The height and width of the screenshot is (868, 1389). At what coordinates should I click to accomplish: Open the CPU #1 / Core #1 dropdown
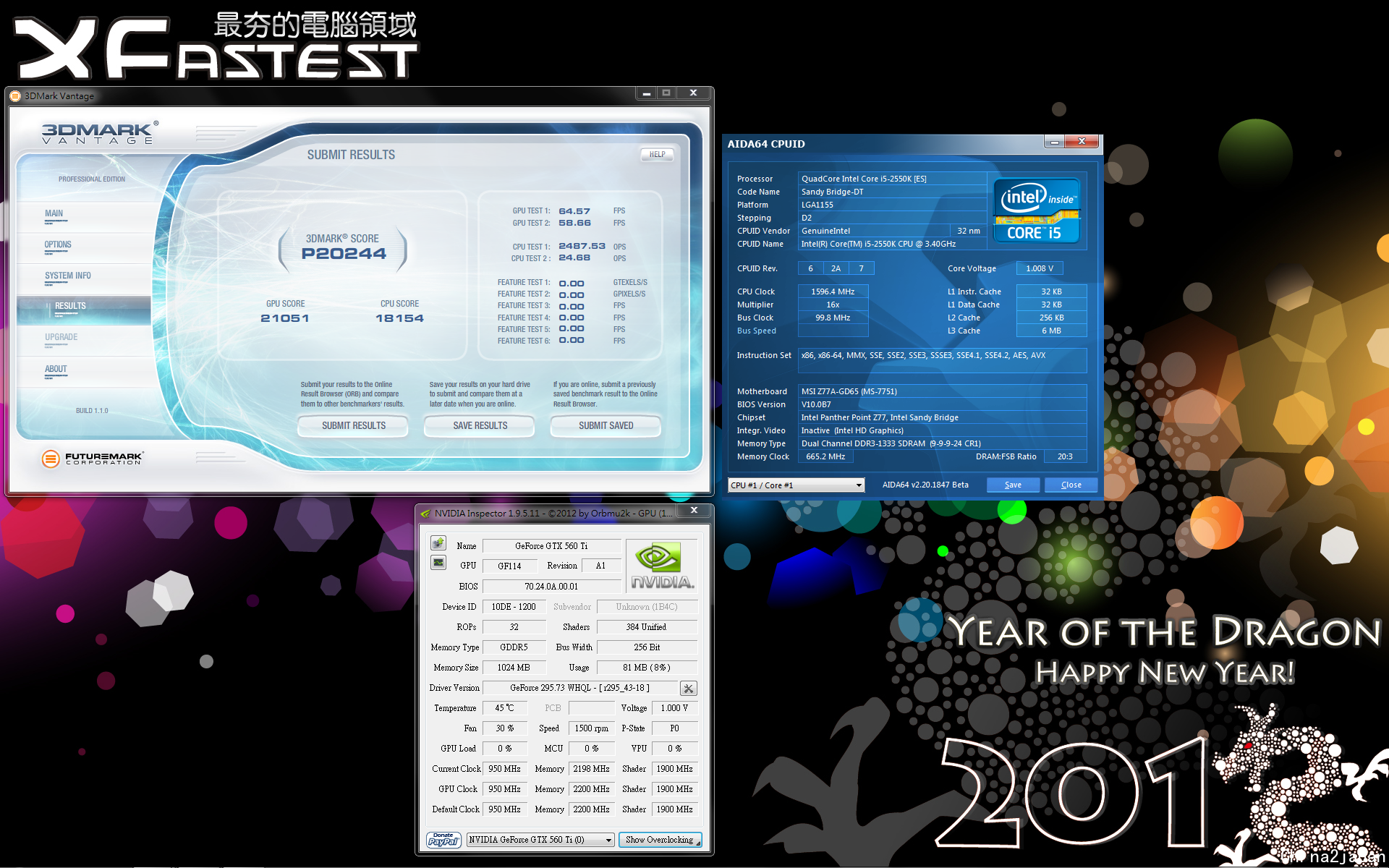[797, 485]
